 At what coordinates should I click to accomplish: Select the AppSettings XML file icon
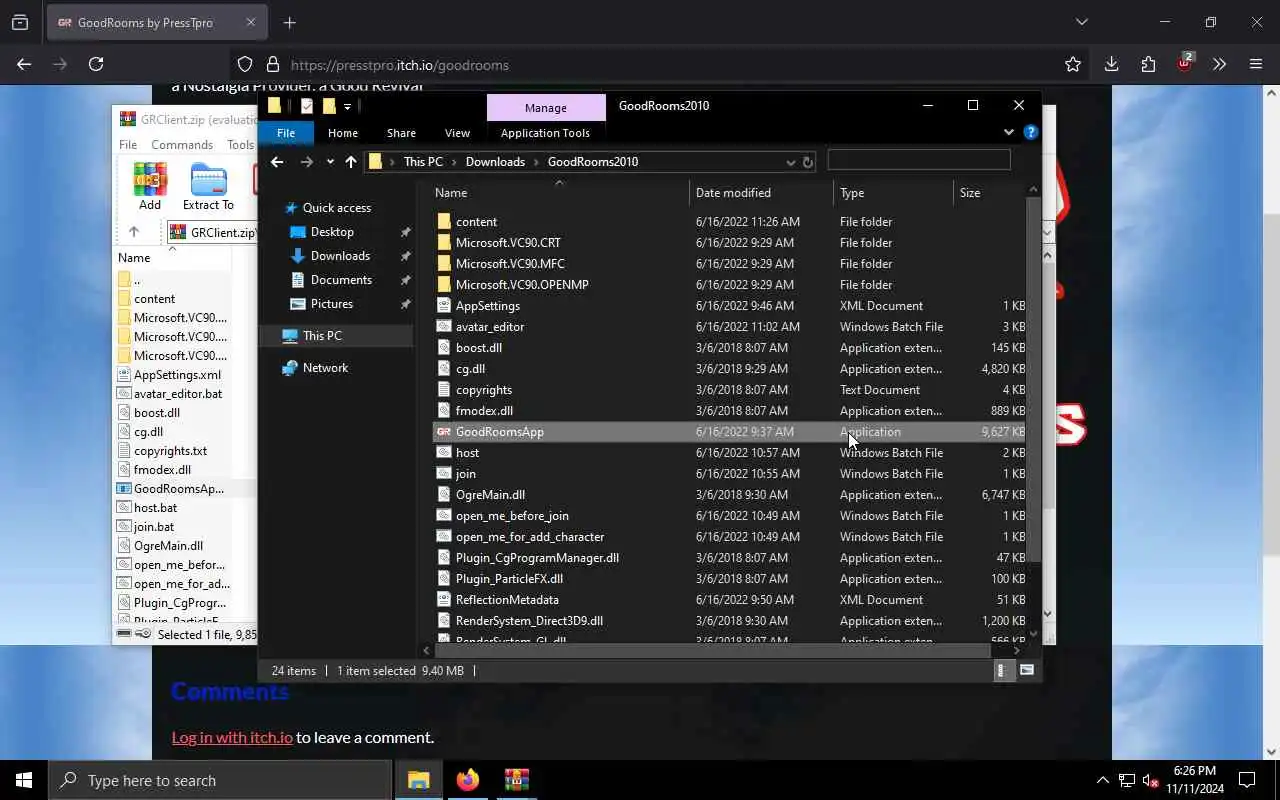click(x=444, y=306)
